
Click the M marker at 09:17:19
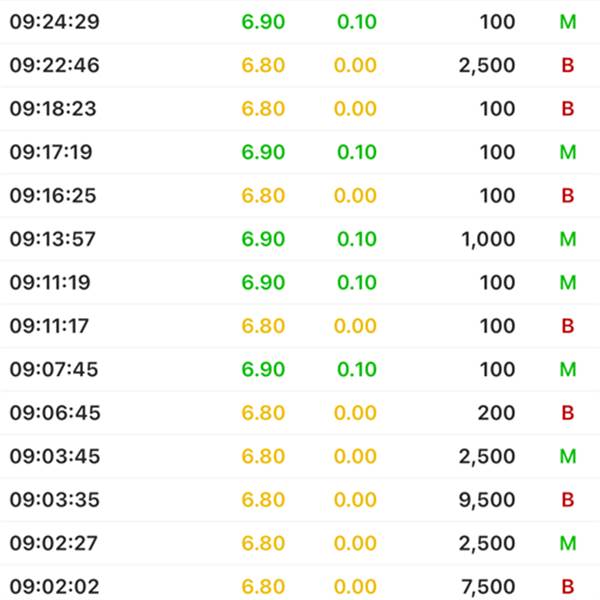567,152
